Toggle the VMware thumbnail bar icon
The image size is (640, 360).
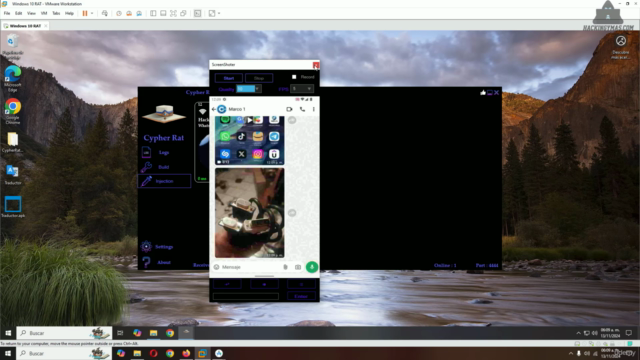(x=163, y=13)
